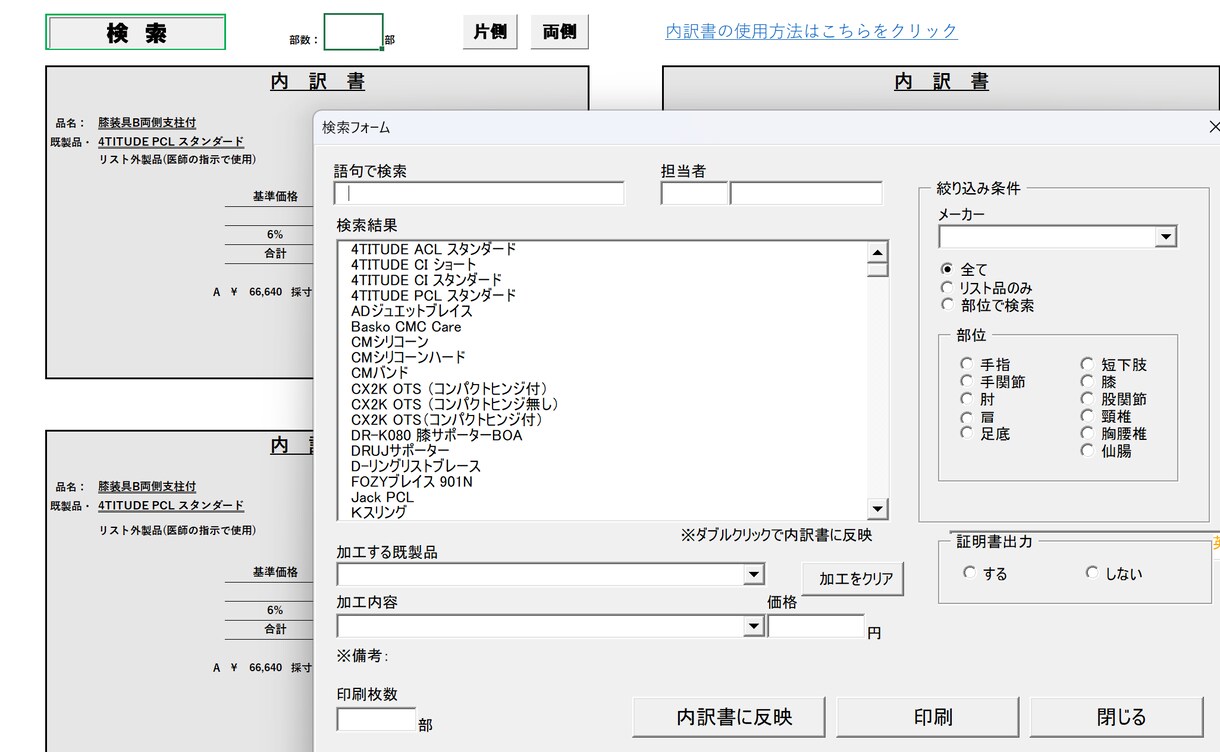Open the 内訳書の使用方法 help link
Screen dimensions: 1220x752
point(812,31)
